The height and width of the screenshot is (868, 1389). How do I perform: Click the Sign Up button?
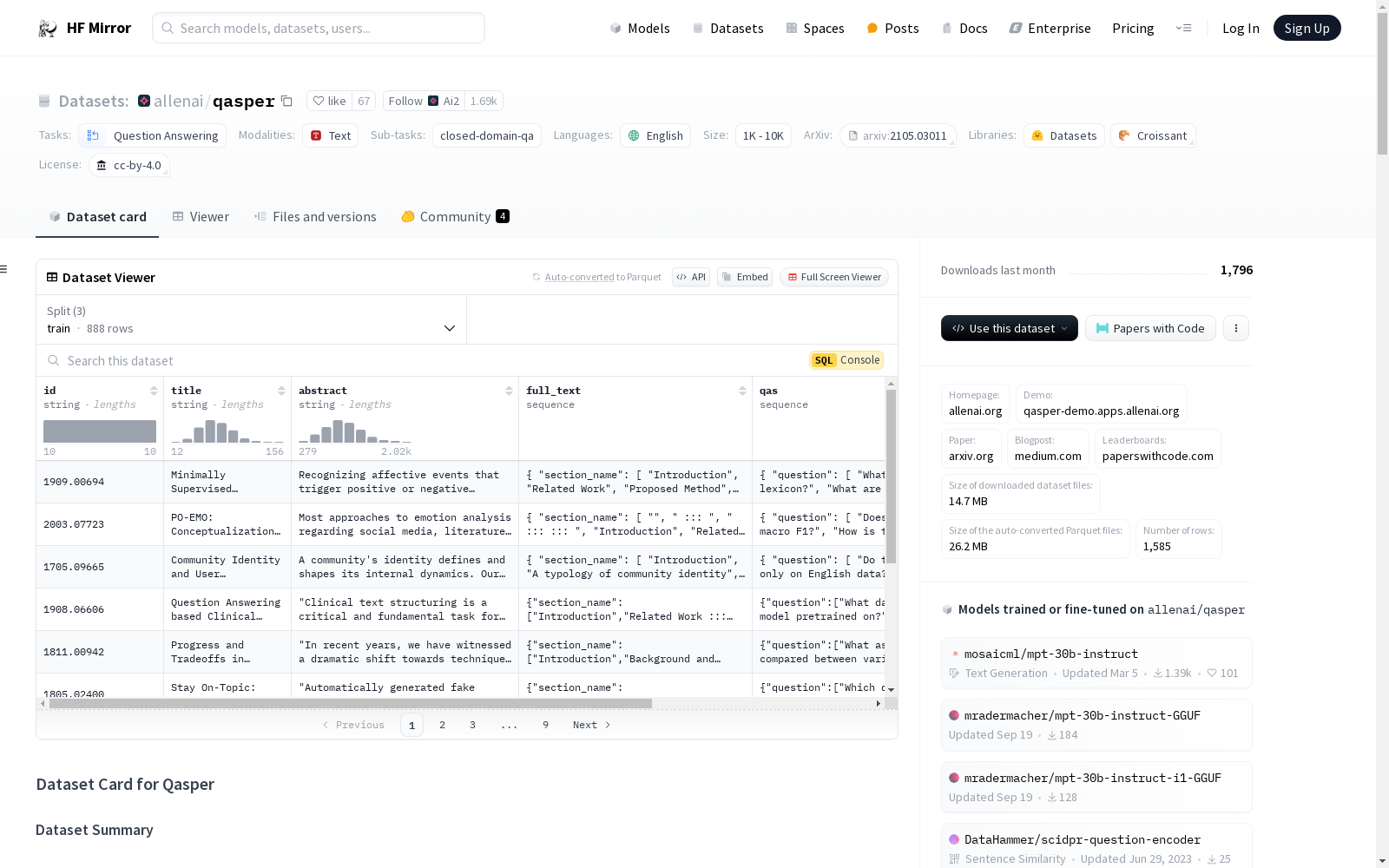pyautogui.click(x=1307, y=28)
